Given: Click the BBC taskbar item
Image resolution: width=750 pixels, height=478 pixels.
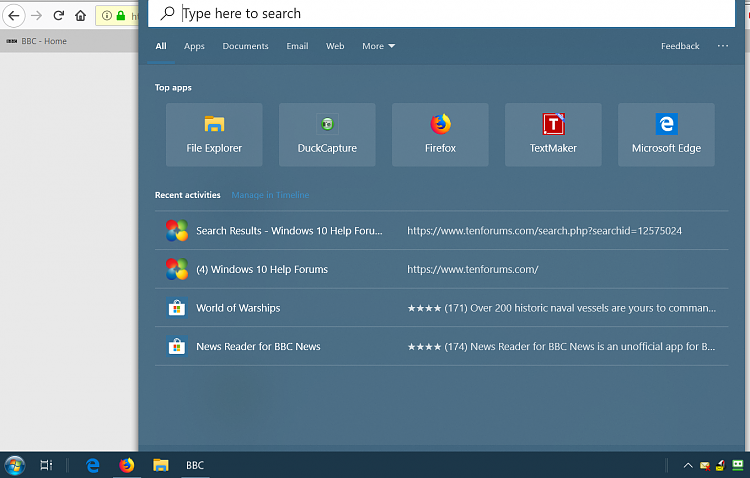Looking at the screenshot, I should (195, 465).
